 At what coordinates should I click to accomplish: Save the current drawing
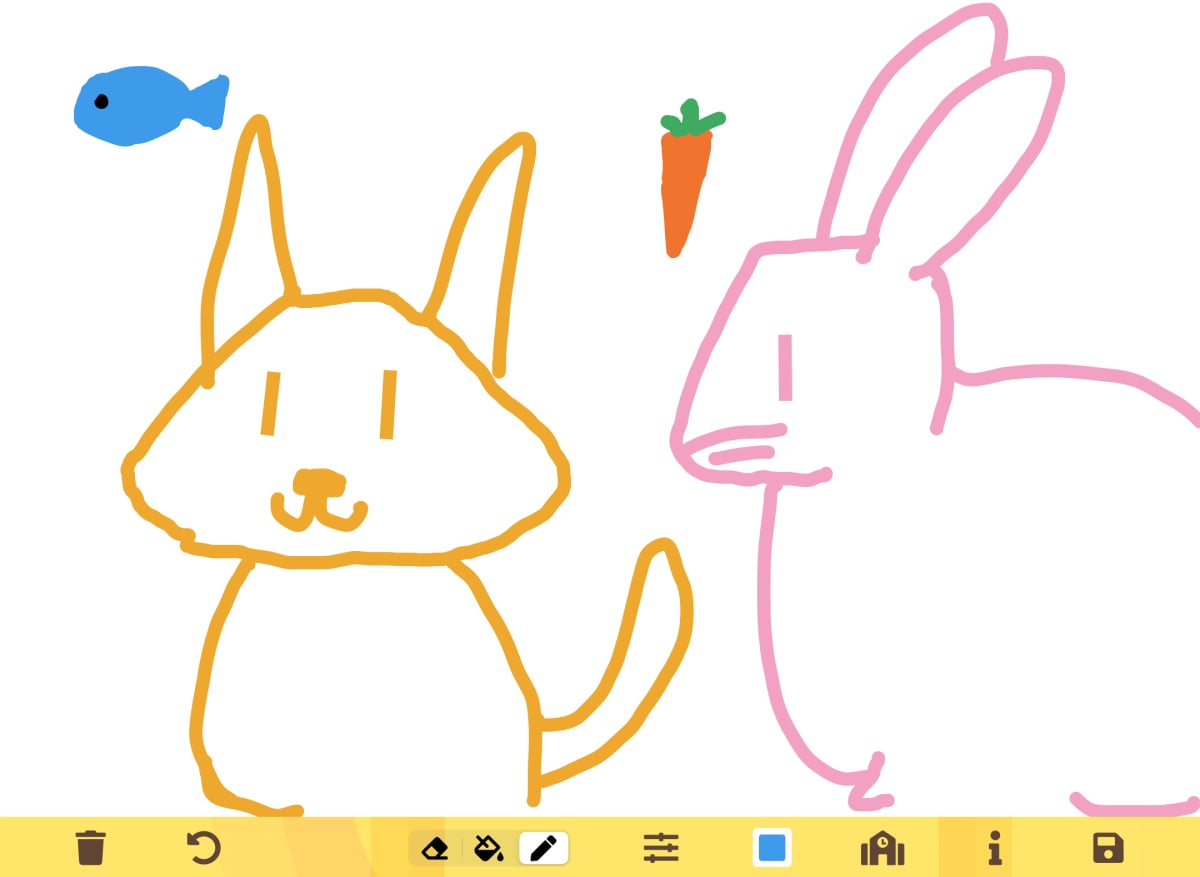tap(1110, 848)
